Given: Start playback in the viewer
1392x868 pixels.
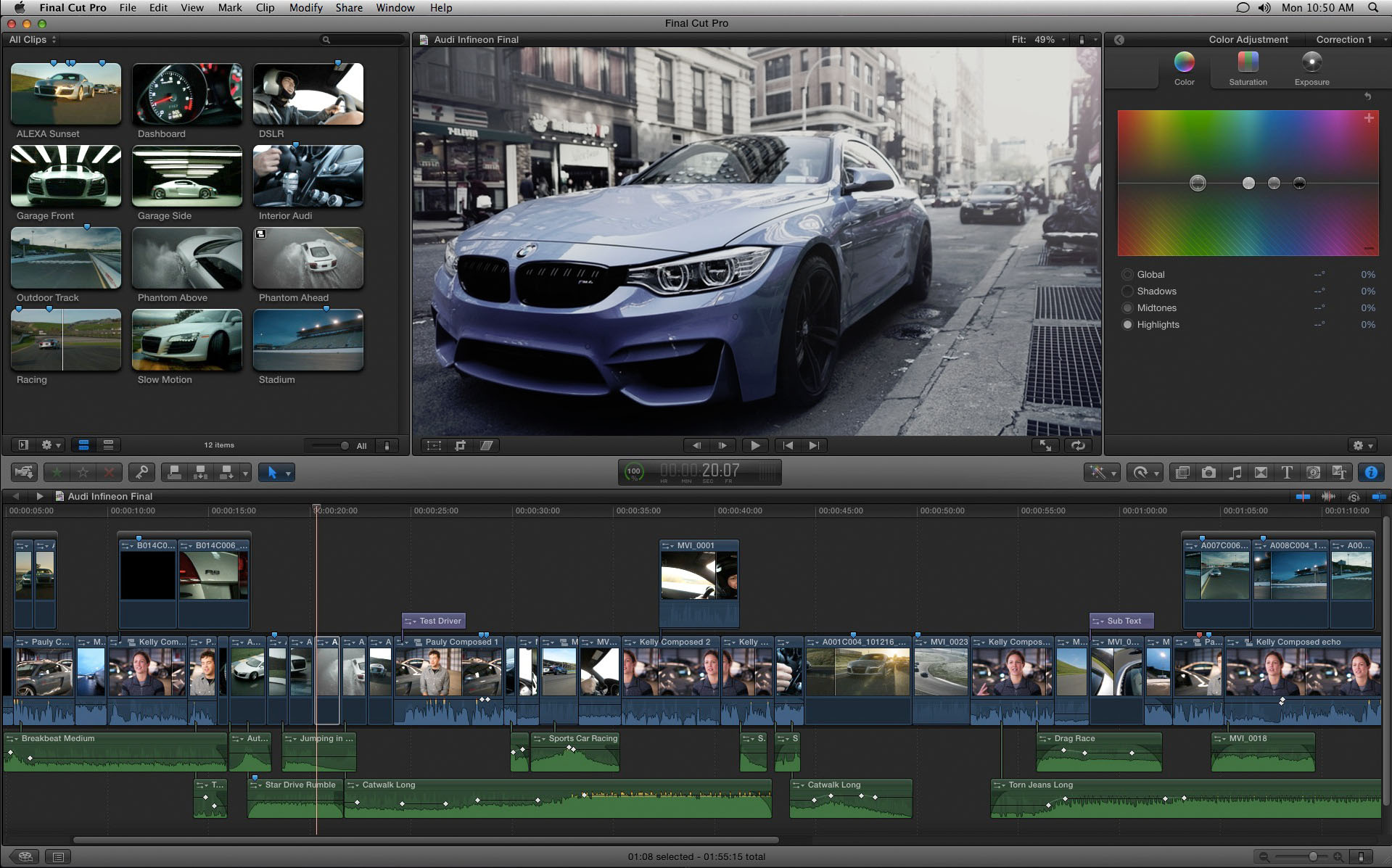Looking at the screenshot, I should coord(755,445).
